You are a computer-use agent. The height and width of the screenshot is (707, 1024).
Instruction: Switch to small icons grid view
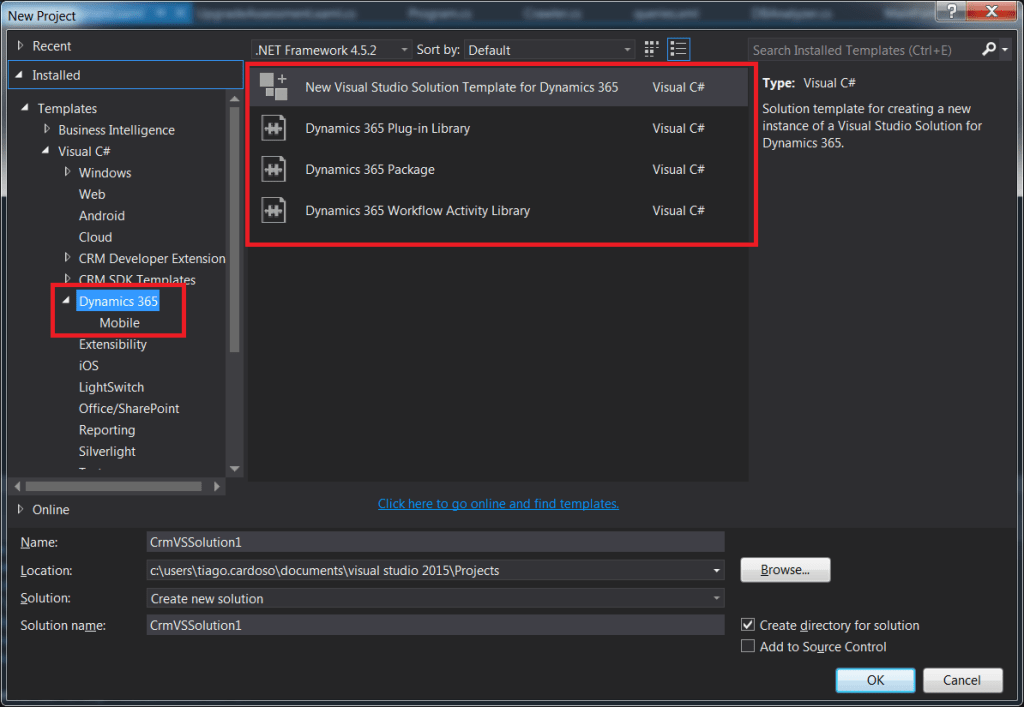652,49
